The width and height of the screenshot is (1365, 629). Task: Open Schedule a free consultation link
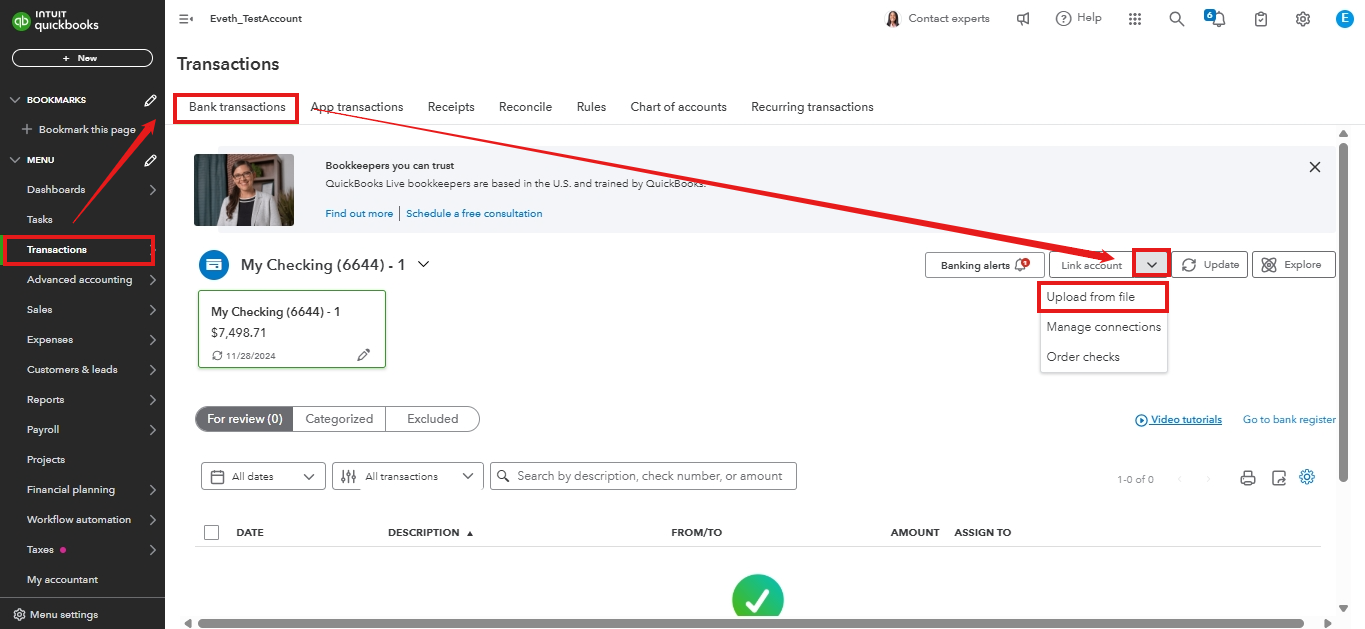click(474, 213)
